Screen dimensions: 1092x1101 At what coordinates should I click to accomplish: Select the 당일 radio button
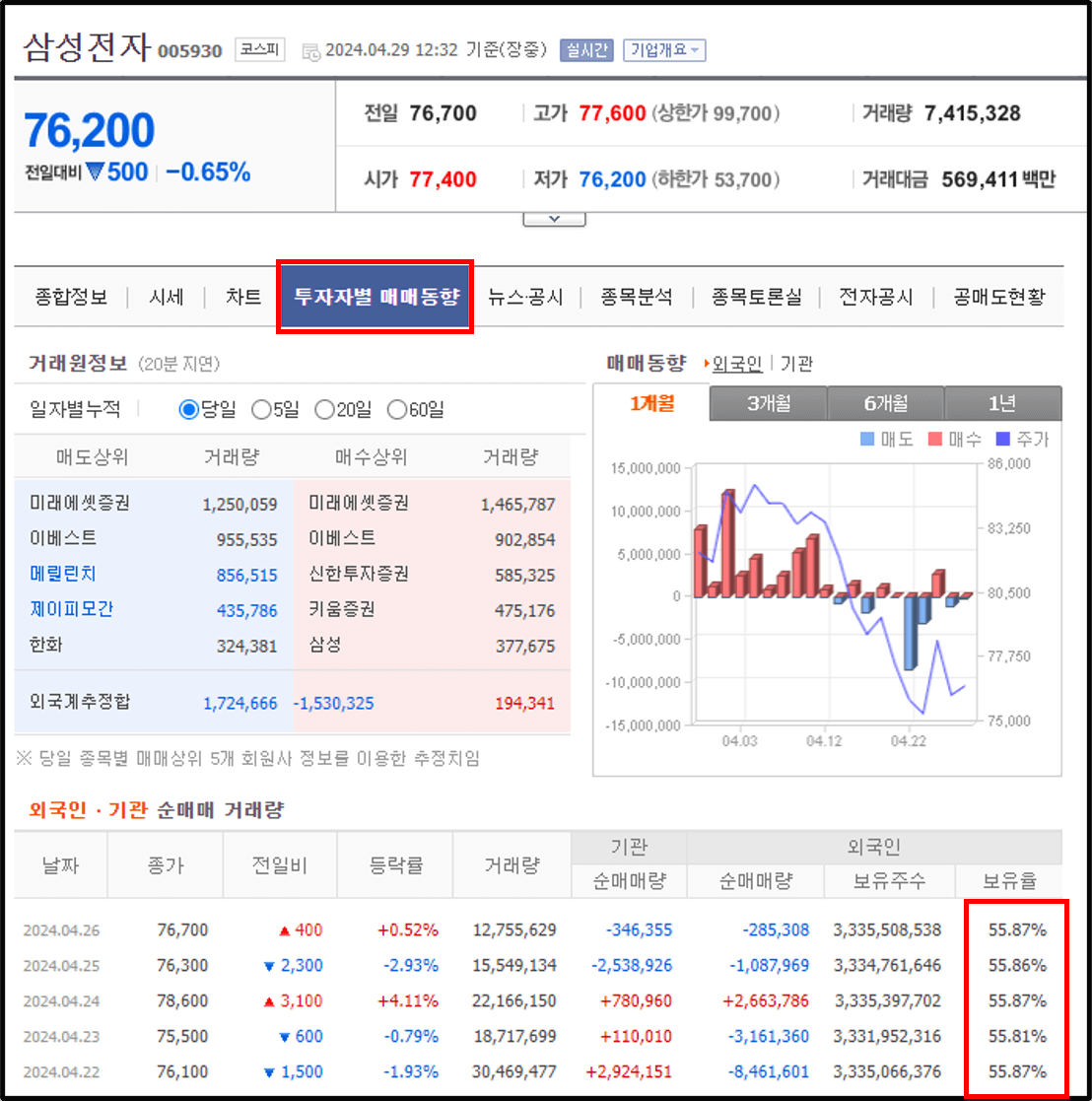pos(187,409)
